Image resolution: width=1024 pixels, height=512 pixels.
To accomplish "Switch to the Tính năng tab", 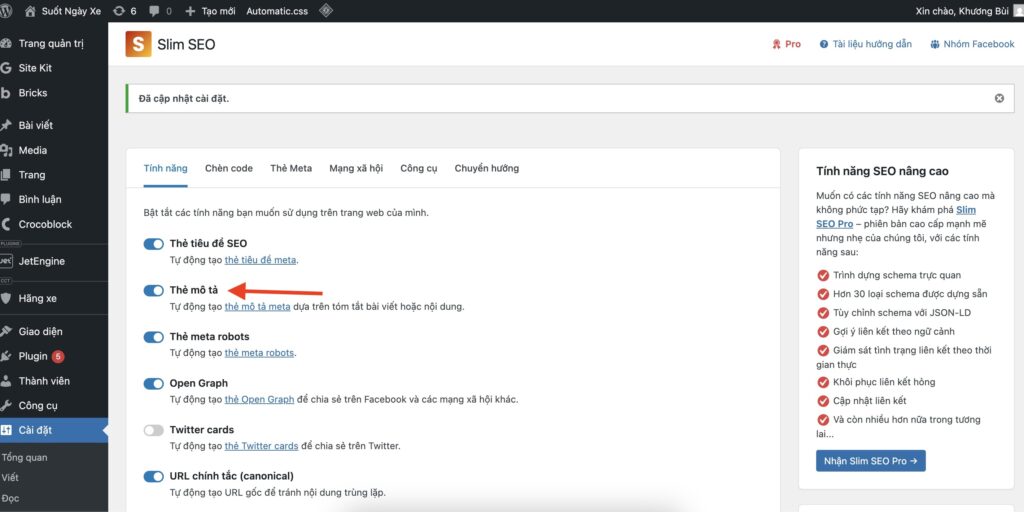I will tap(165, 168).
